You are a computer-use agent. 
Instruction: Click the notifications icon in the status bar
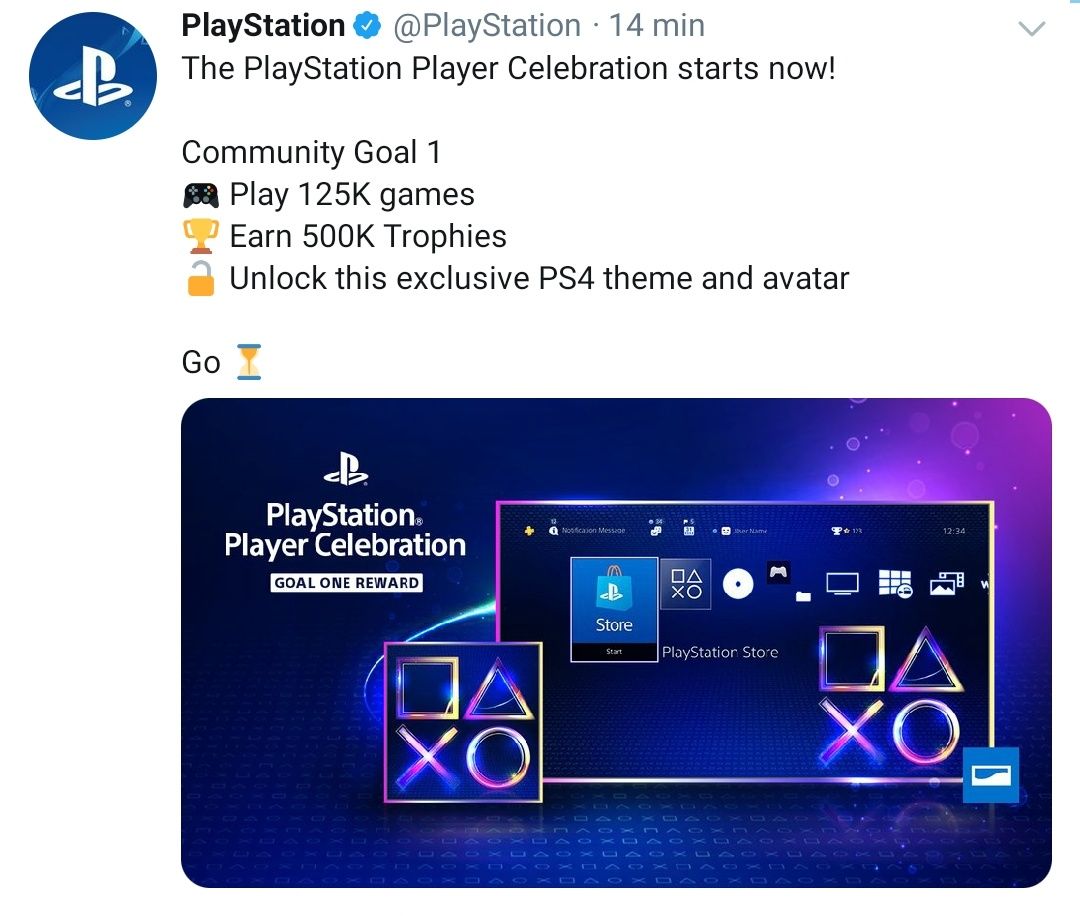[553, 531]
